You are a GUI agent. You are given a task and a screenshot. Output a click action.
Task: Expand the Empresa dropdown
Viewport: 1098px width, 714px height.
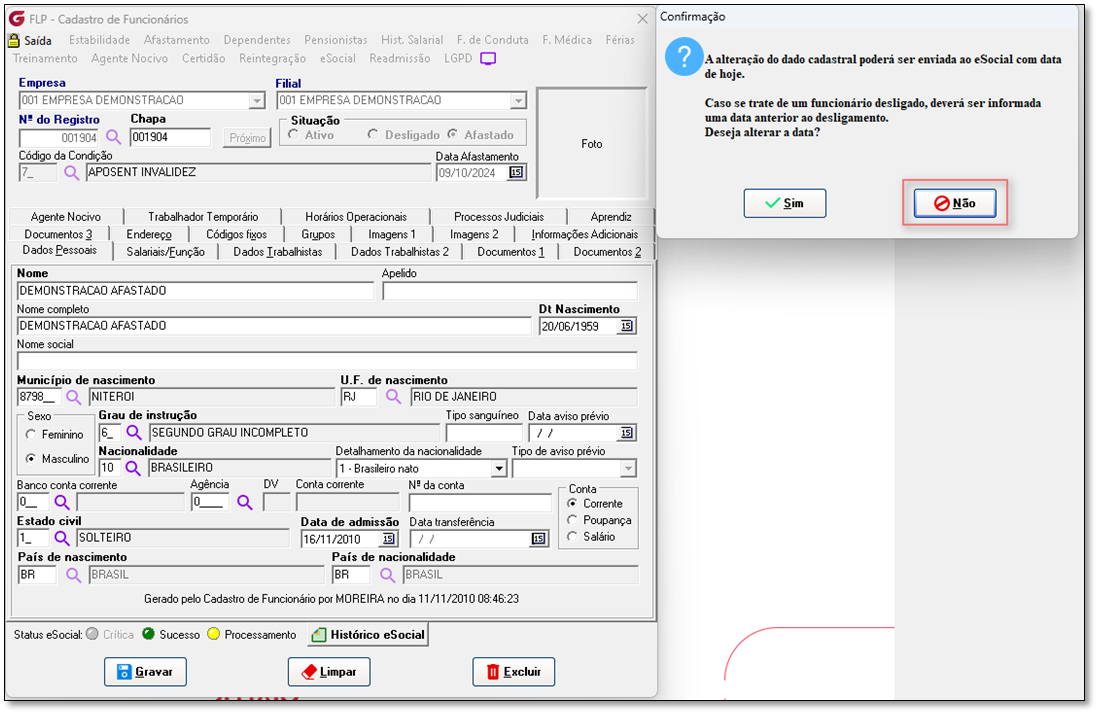(x=257, y=101)
